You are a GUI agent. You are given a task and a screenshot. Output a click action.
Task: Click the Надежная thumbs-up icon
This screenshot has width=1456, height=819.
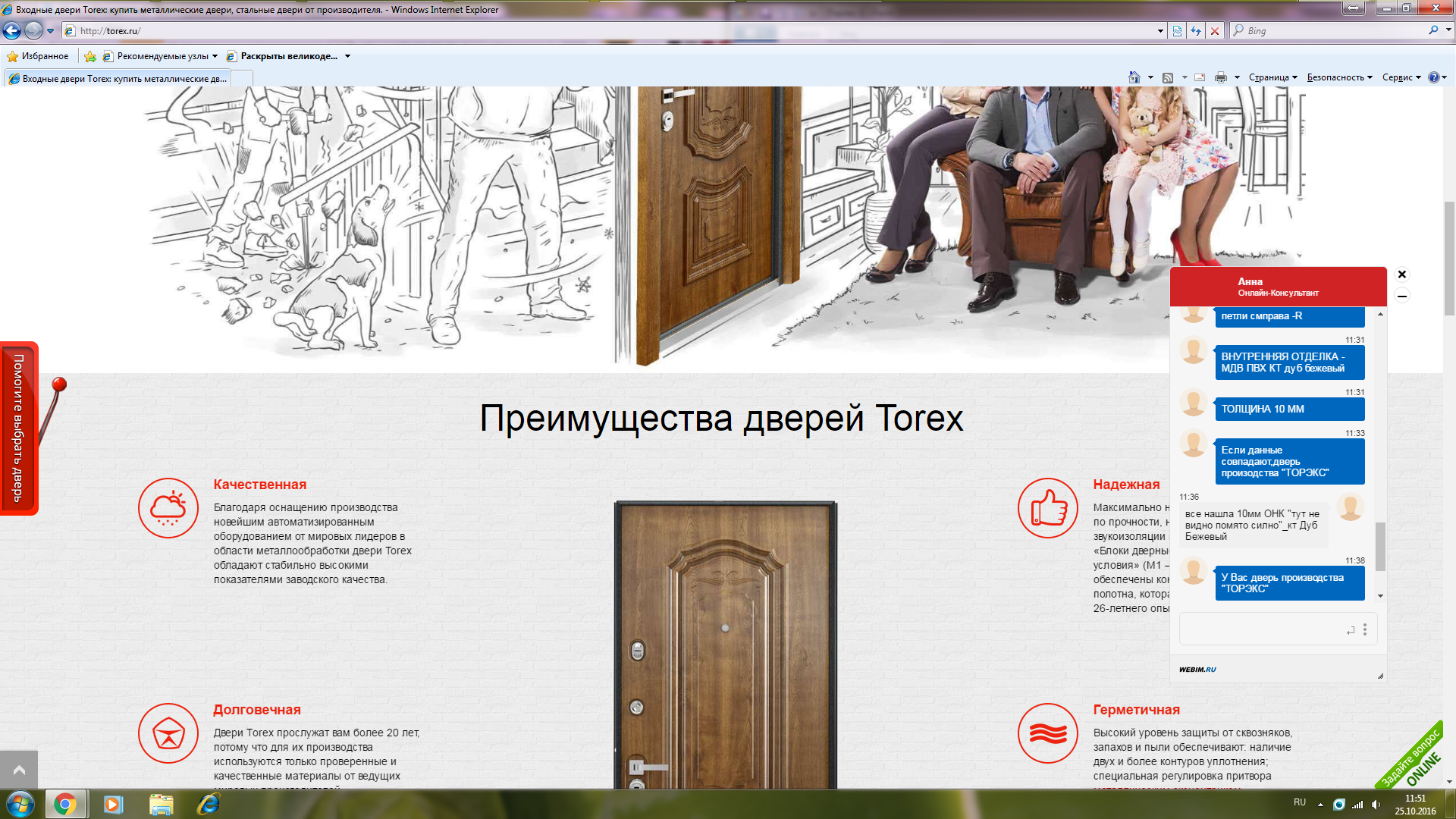tap(1048, 508)
